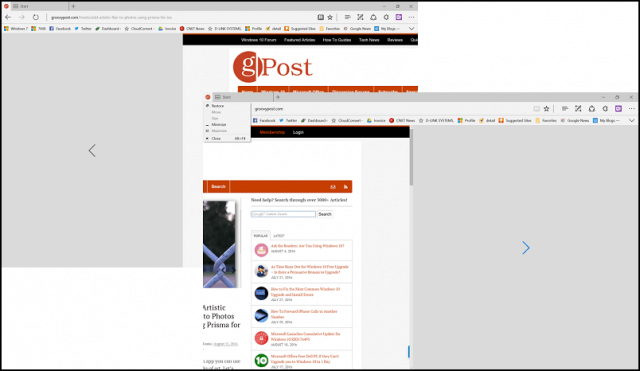640x371 pixels.
Task: Open the More (…) menu in the front Edge window
Action: tap(631, 109)
